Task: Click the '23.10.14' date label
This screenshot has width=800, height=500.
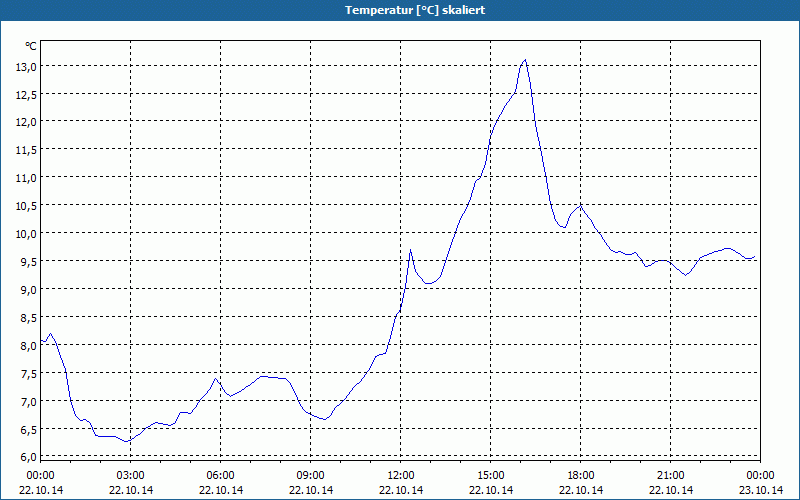Action: pyautogui.click(x=761, y=490)
